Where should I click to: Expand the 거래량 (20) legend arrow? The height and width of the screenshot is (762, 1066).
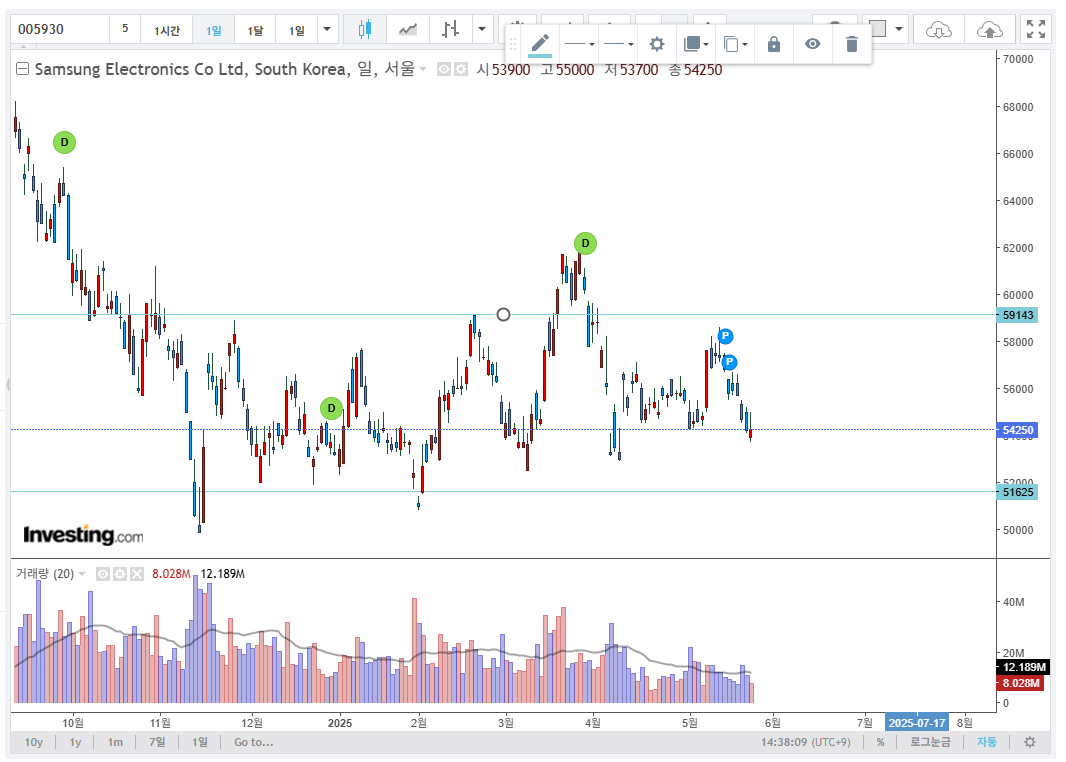[x=82, y=574]
